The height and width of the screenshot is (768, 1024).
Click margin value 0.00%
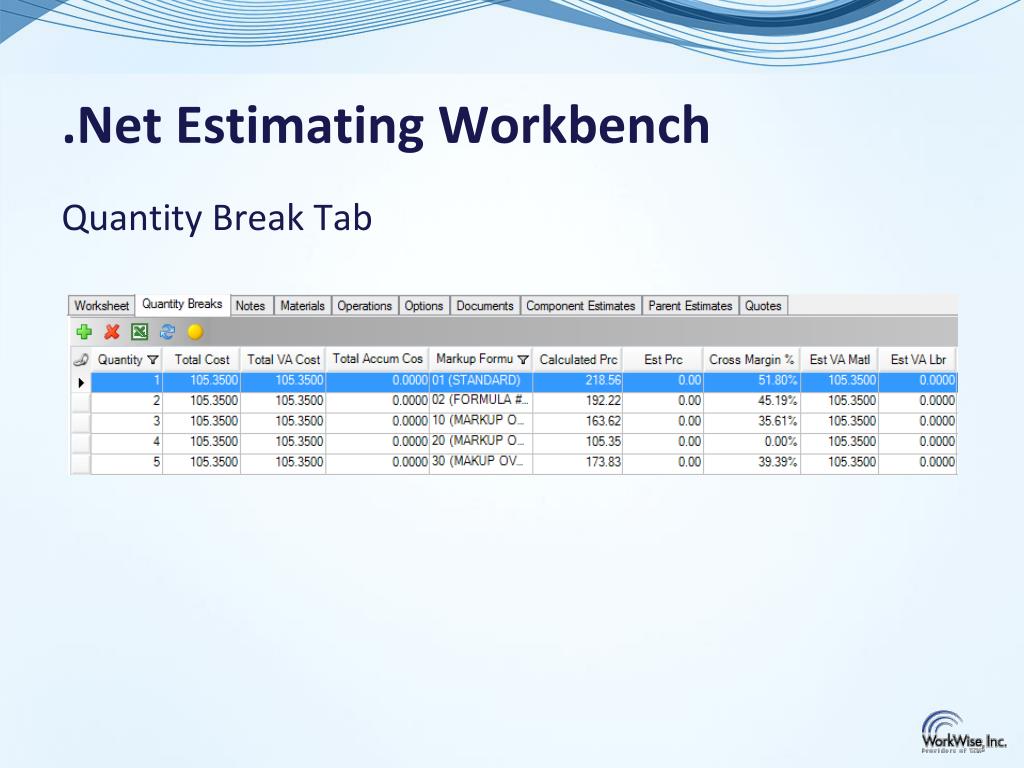click(752, 441)
